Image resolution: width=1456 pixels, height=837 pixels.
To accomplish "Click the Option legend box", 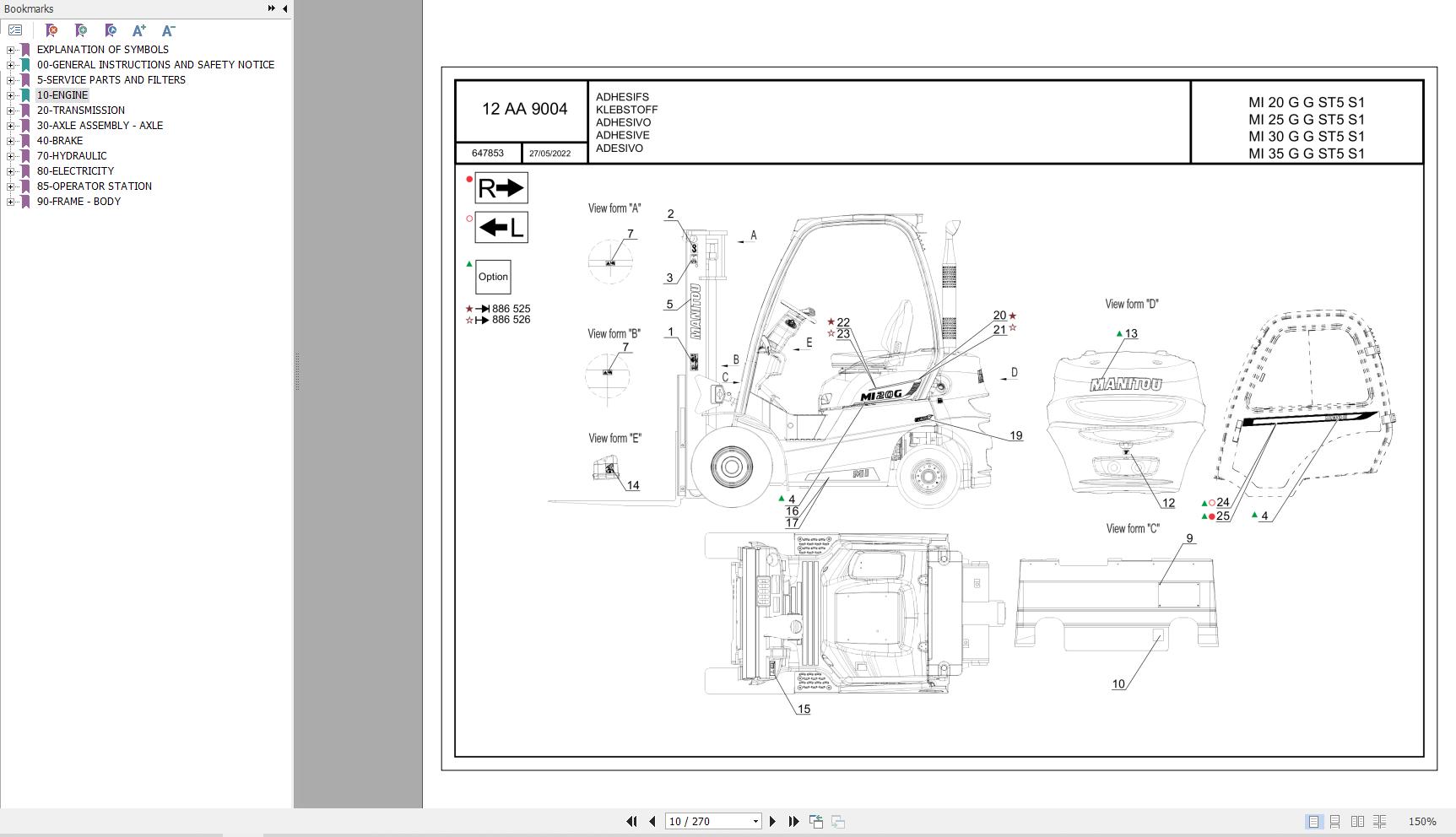I will click(x=493, y=277).
